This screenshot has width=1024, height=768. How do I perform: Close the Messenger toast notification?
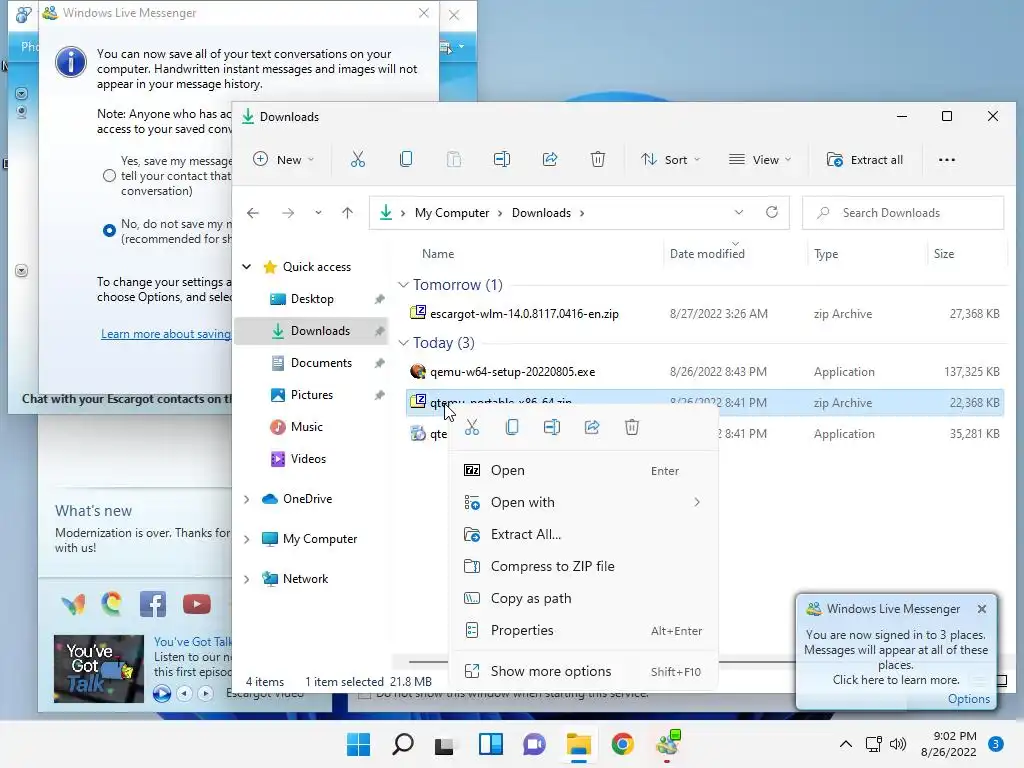[982, 609]
